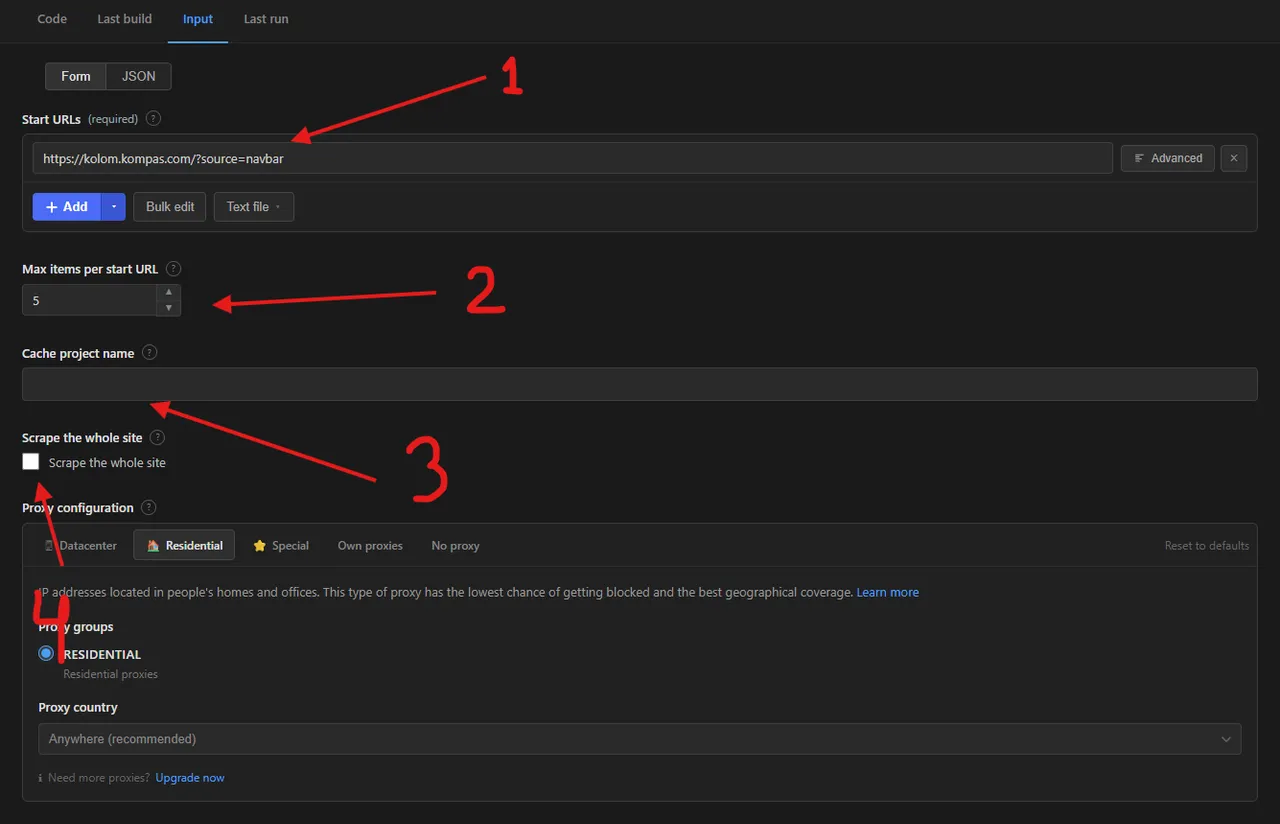
Task: Open the Last run tab
Action: tap(266, 19)
